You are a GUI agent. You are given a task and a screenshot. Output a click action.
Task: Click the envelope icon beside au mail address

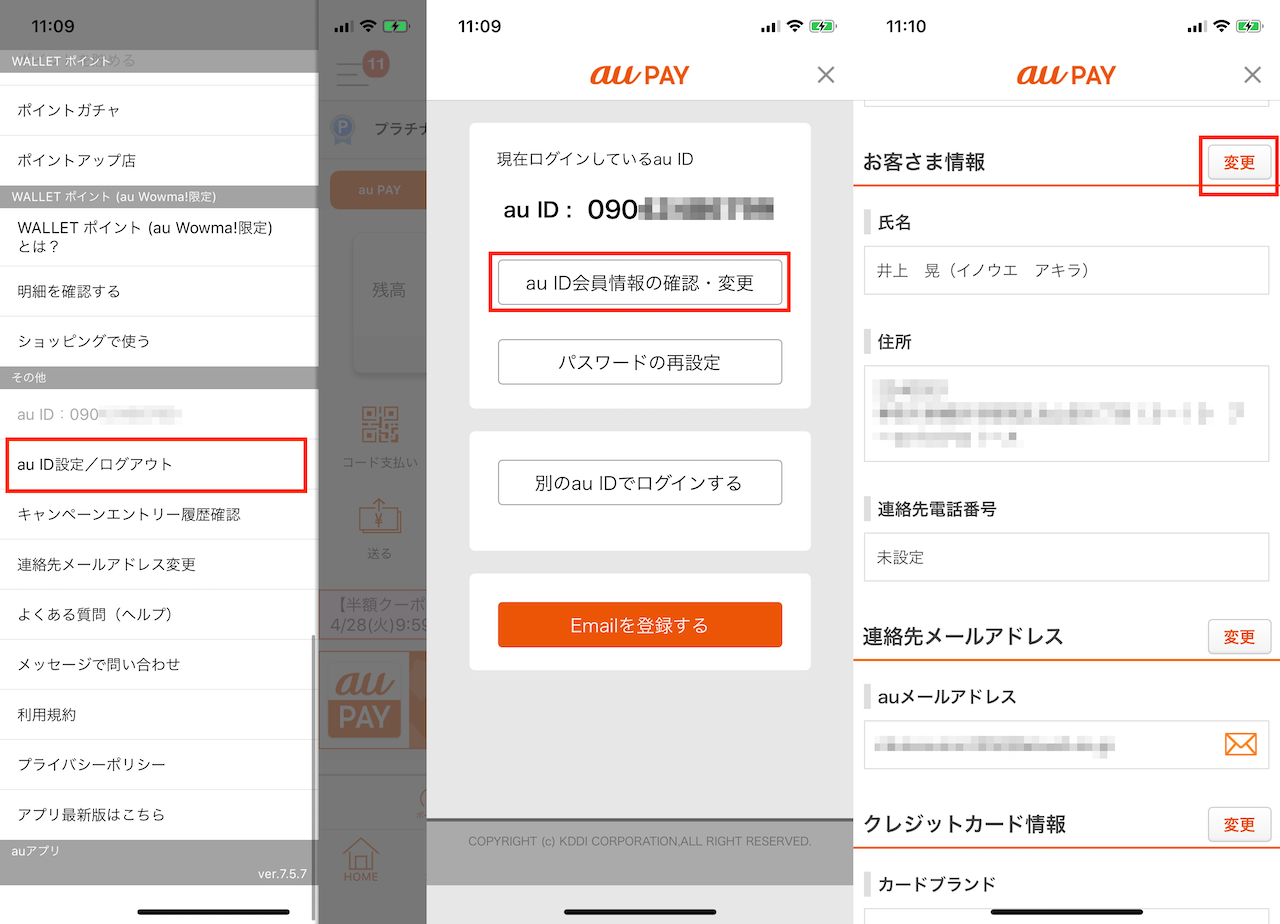coord(1240,744)
